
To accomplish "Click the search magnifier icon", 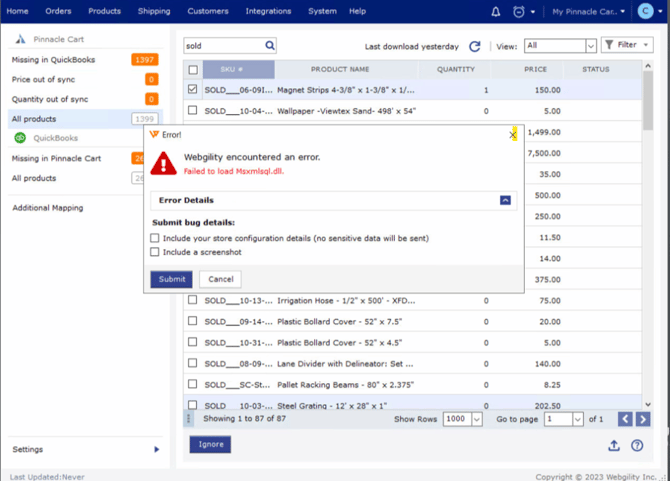I will click(270, 46).
